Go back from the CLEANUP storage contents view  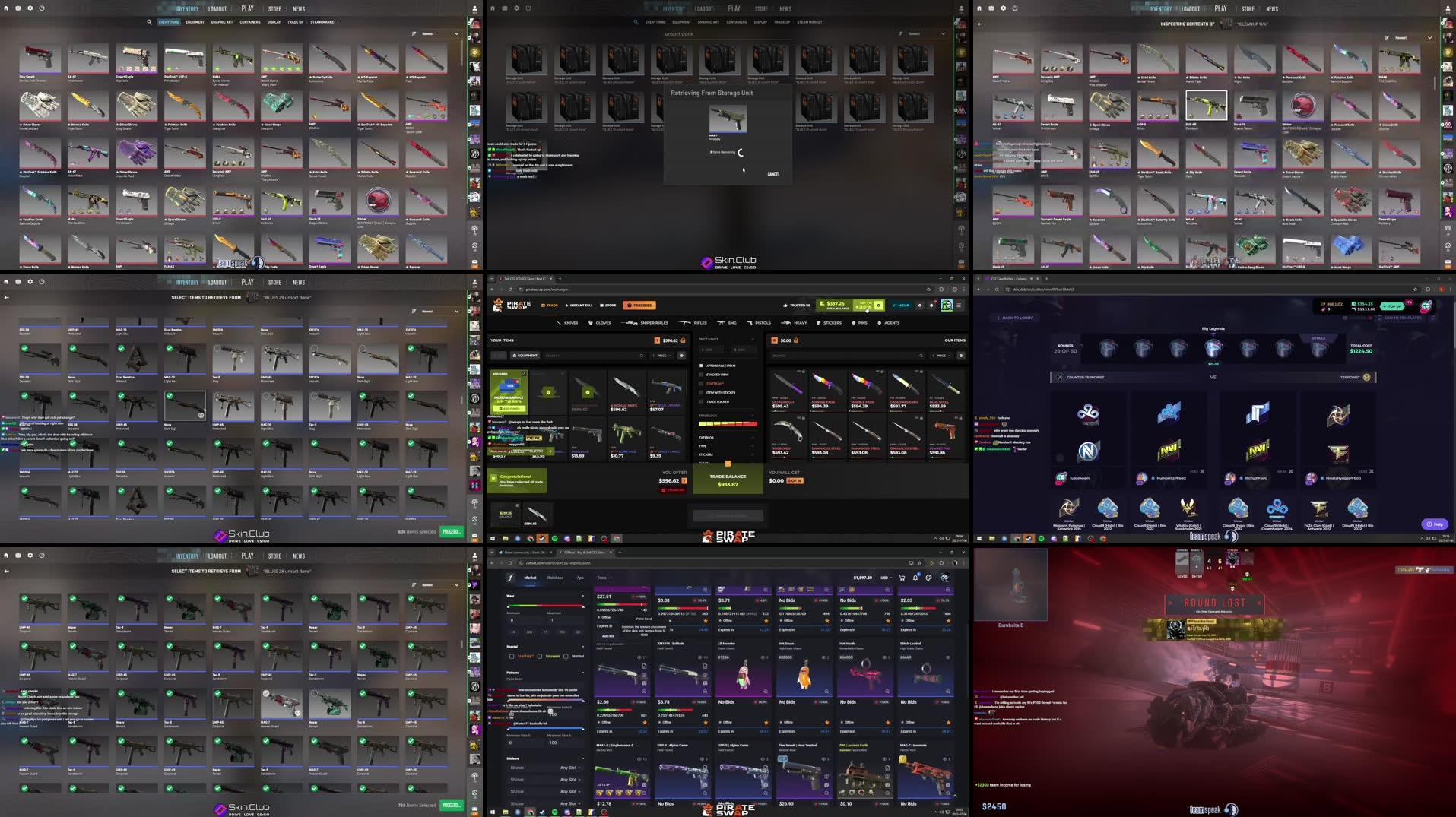coord(980,24)
